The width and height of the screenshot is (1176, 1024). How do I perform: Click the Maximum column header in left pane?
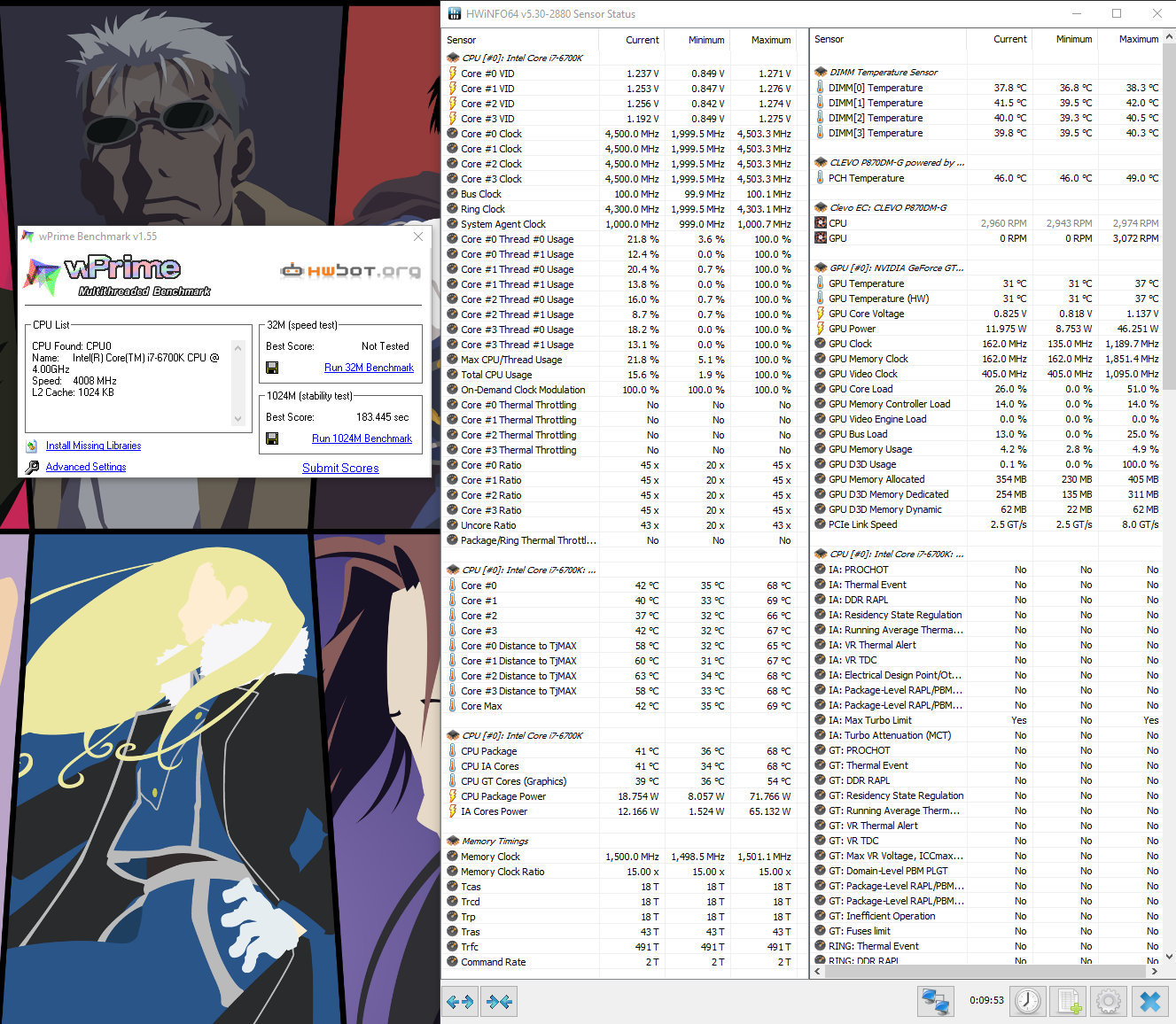[x=763, y=40]
